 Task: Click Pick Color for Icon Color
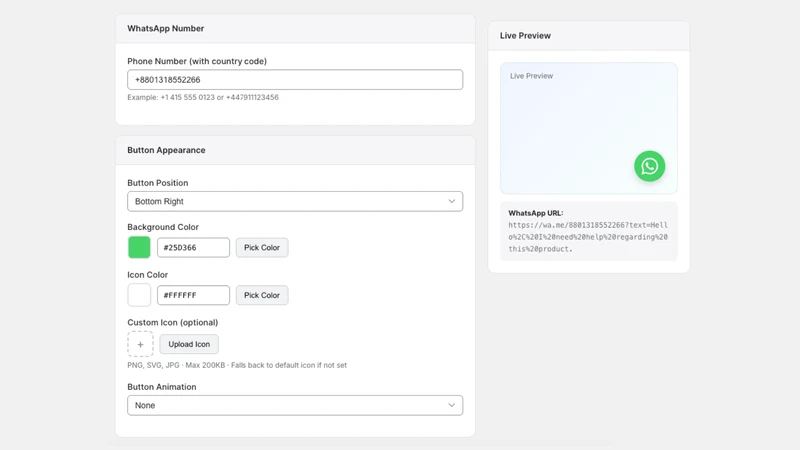click(x=262, y=295)
